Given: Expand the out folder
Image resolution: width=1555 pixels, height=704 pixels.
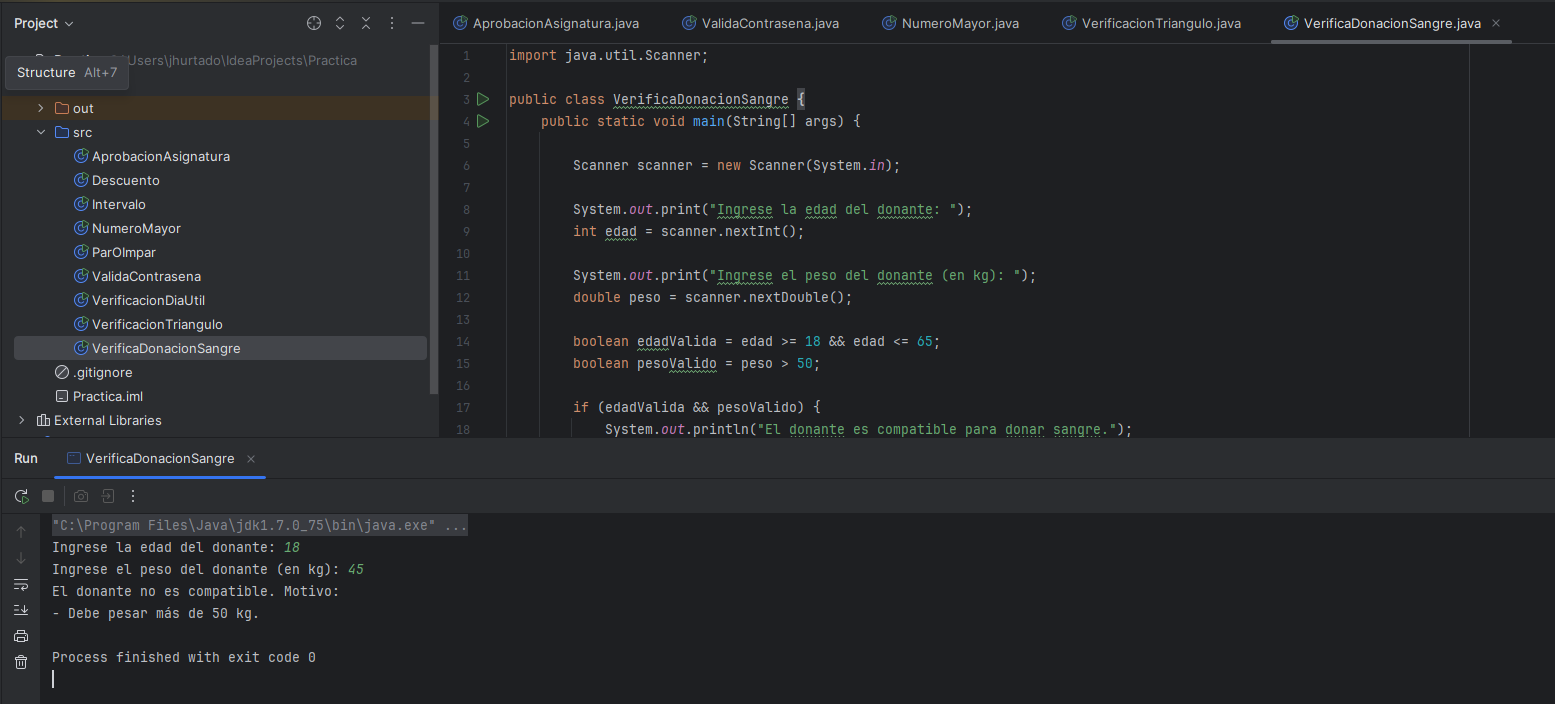Looking at the screenshot, I should click(41, 108).
